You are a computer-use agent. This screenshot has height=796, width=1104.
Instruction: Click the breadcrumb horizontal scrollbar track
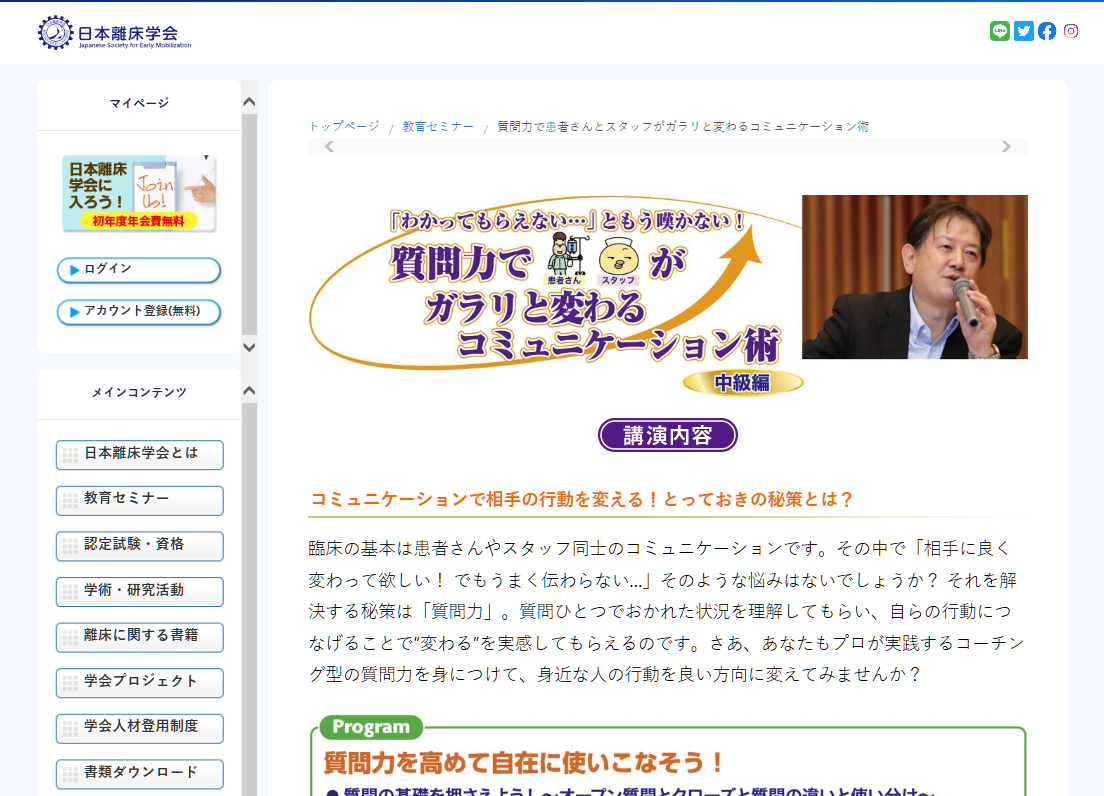667,146
